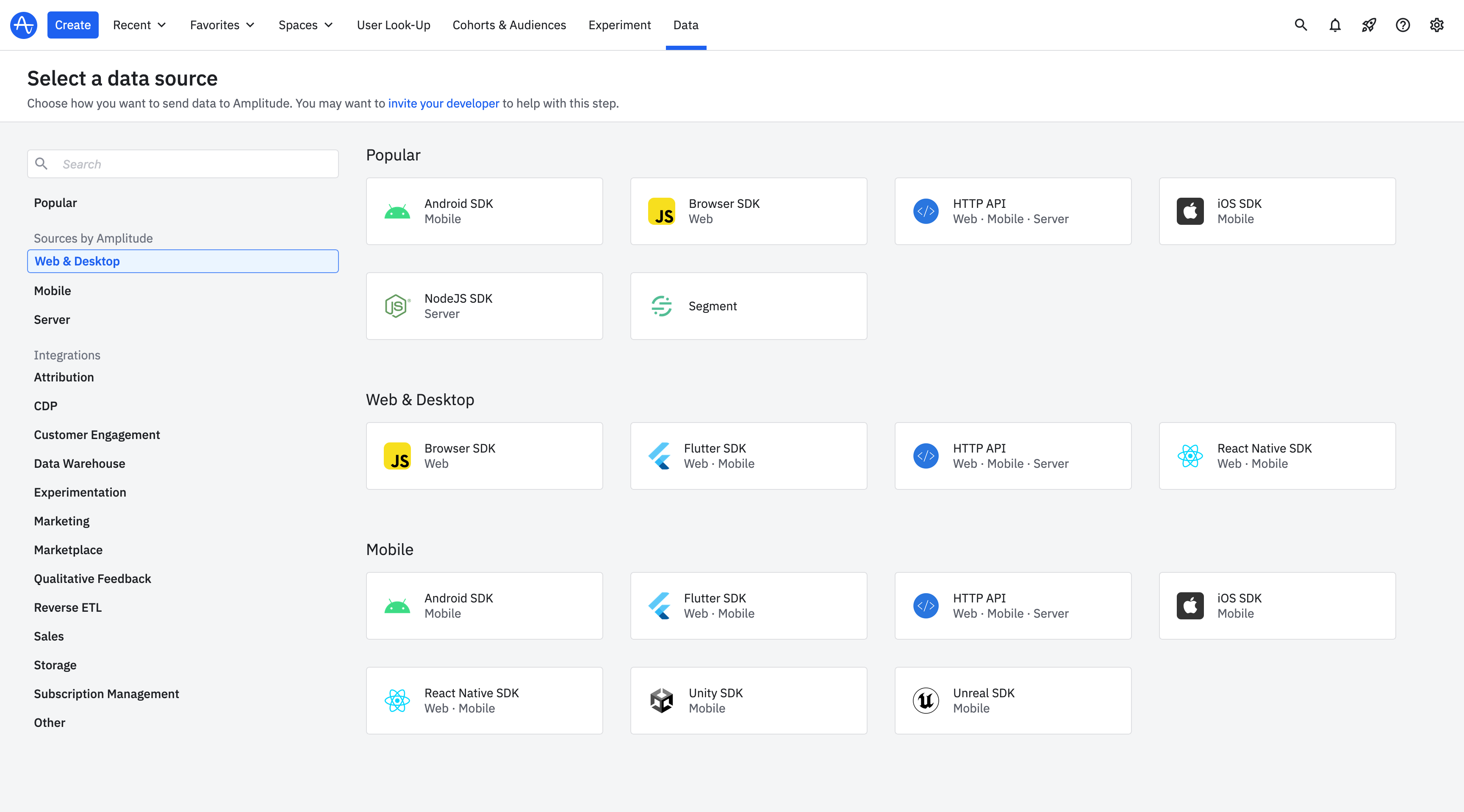Open Cohorts & Audiences menu item
The width and height of the screenshot is (1464, 812).
509,25
